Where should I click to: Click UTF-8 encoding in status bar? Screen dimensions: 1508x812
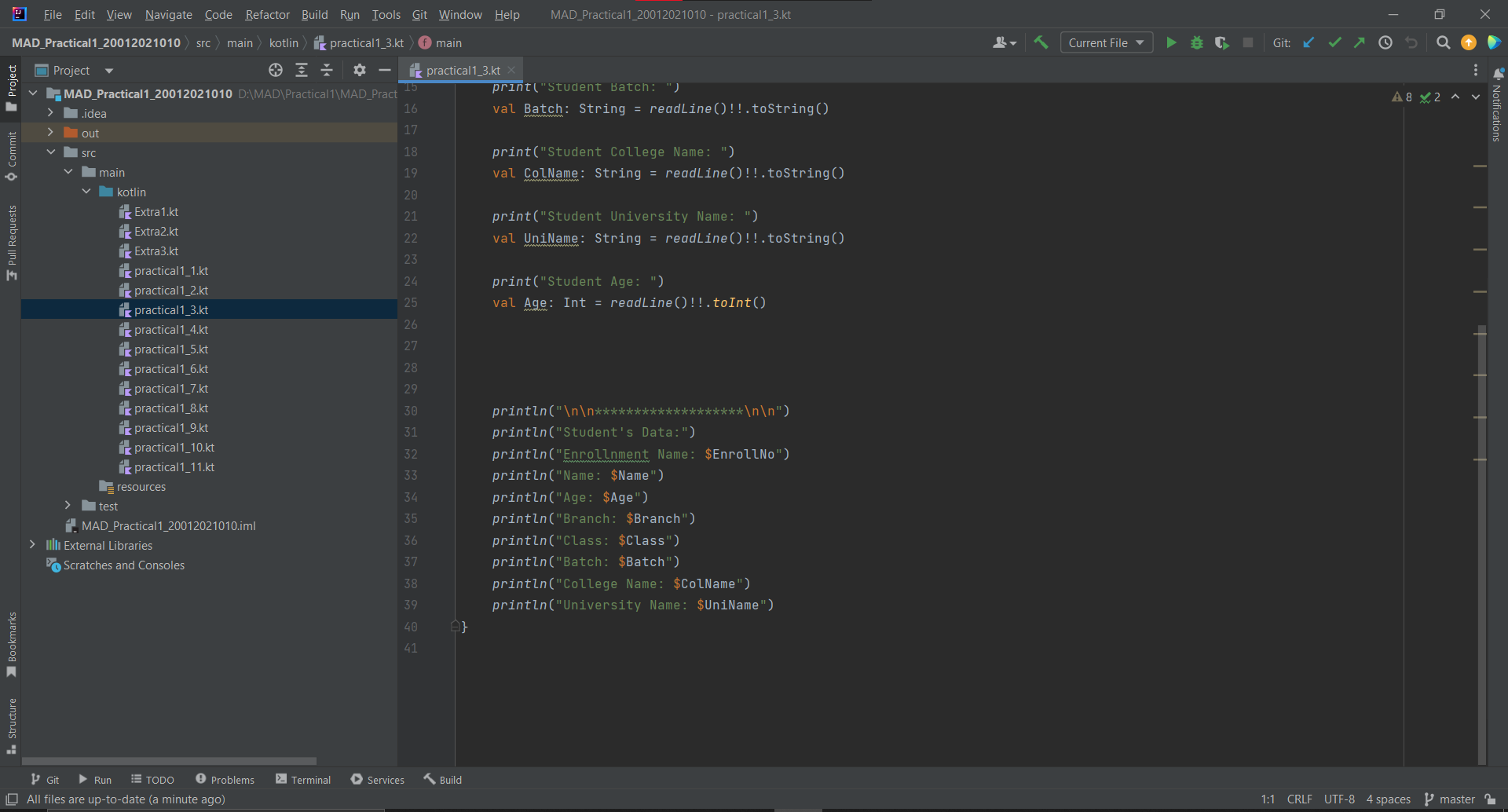tap(1339, 799)
